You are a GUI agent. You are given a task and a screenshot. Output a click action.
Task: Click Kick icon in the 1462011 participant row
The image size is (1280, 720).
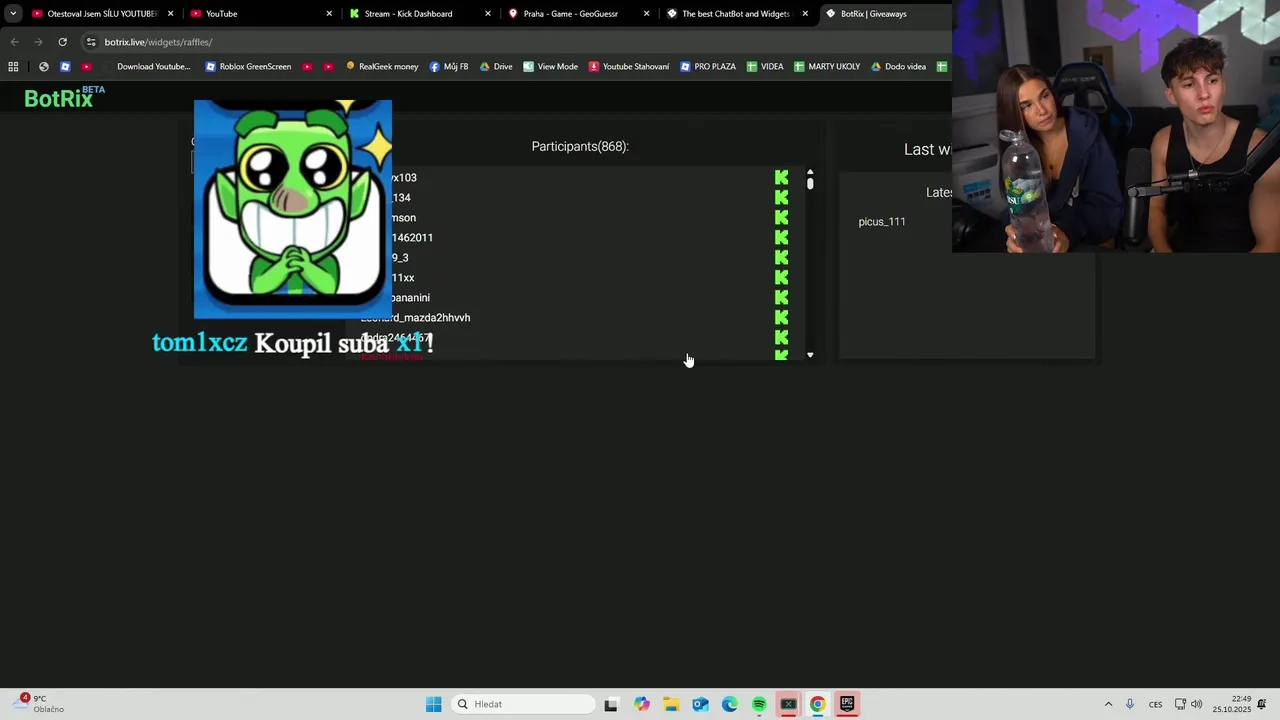coord(781,237)
